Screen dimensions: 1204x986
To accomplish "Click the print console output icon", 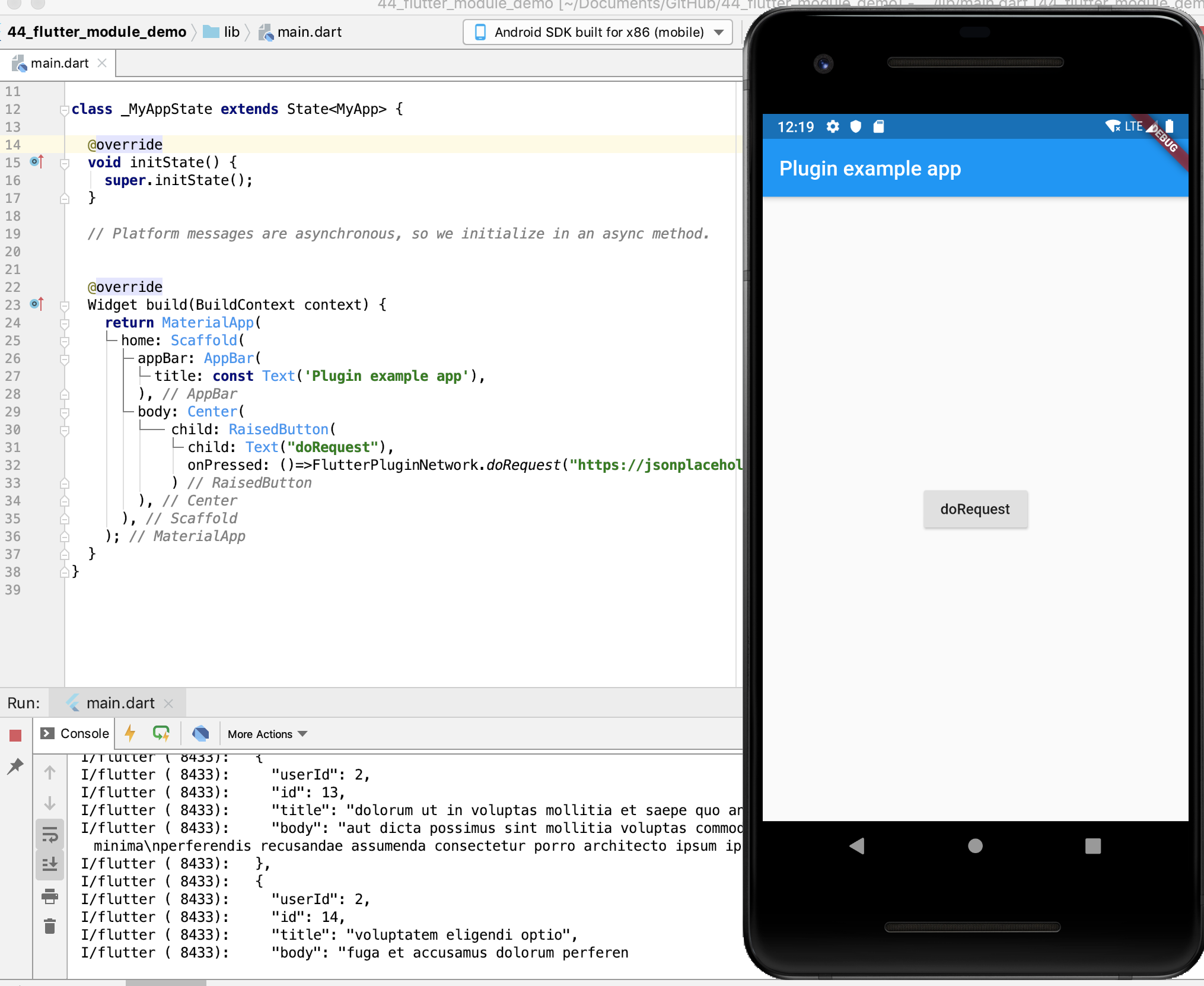I will click(50, 896).
